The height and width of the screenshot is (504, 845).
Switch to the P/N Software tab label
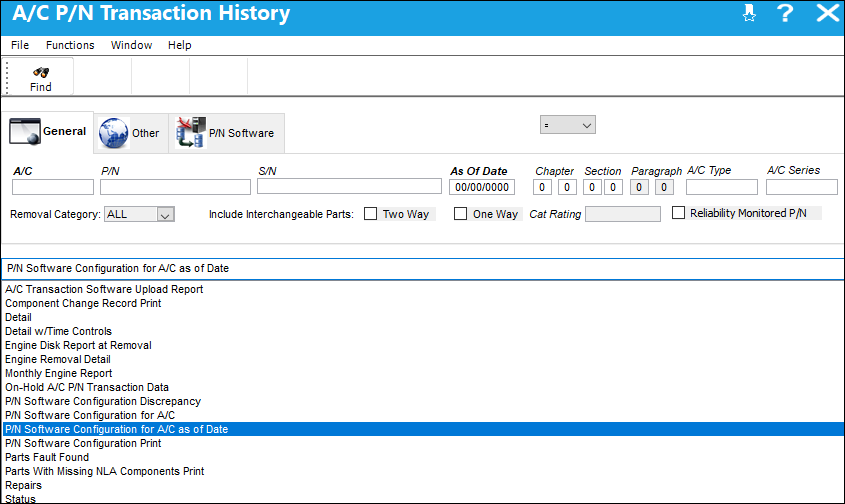241,133
